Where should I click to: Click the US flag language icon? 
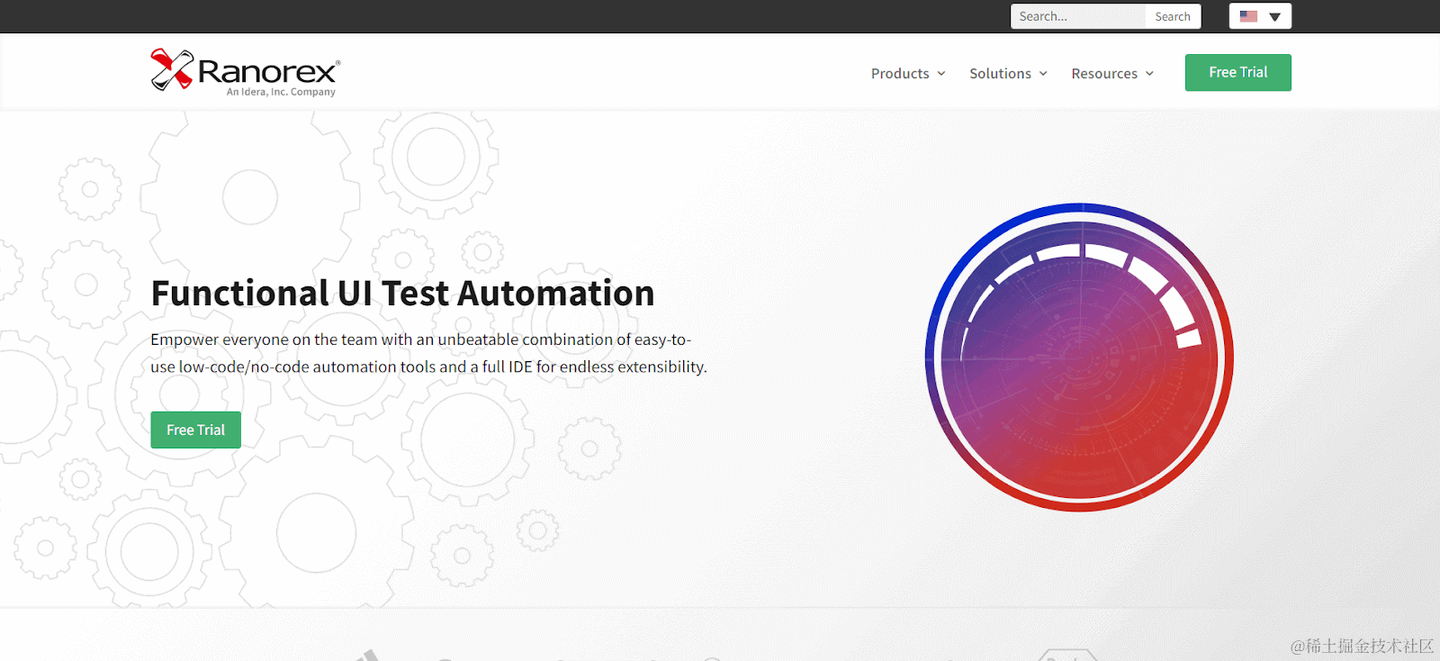[1248, 16]
